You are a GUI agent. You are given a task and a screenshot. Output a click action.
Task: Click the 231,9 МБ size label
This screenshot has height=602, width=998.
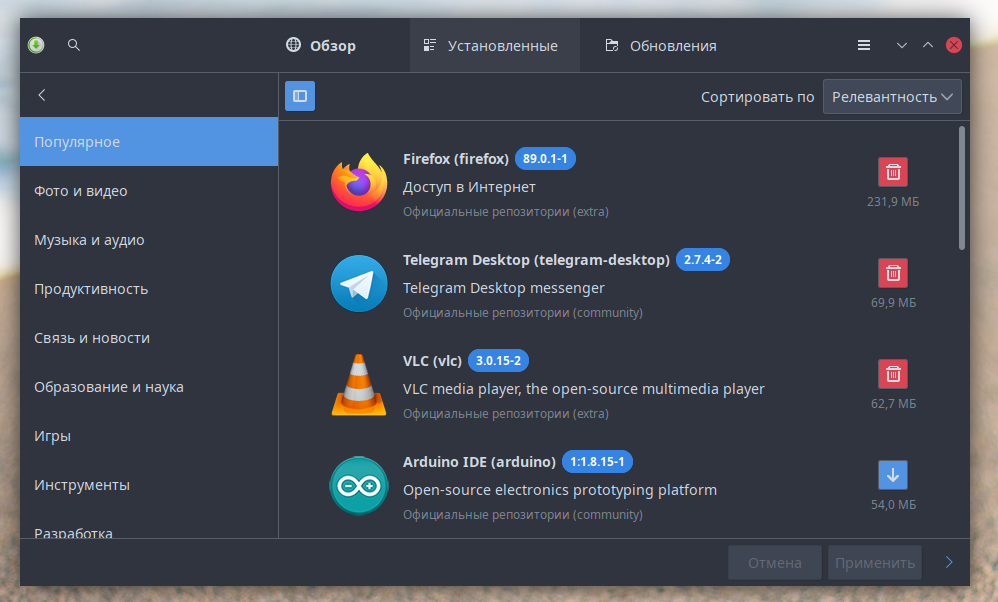click(x=893, y=202)
